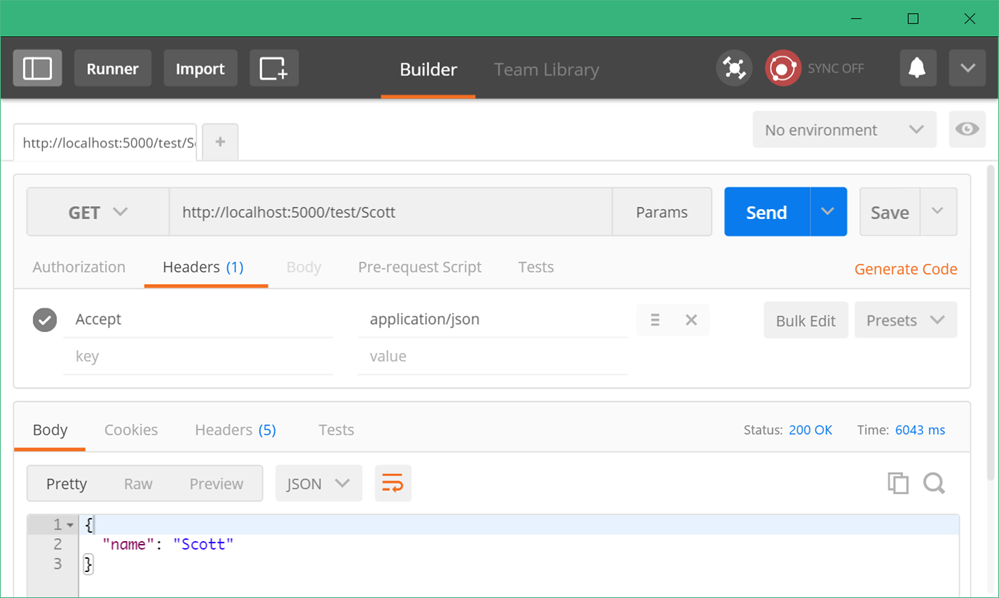Uncheck the Accept header checkbox
Screen dimensions: 999x598
tap(44, 319)
